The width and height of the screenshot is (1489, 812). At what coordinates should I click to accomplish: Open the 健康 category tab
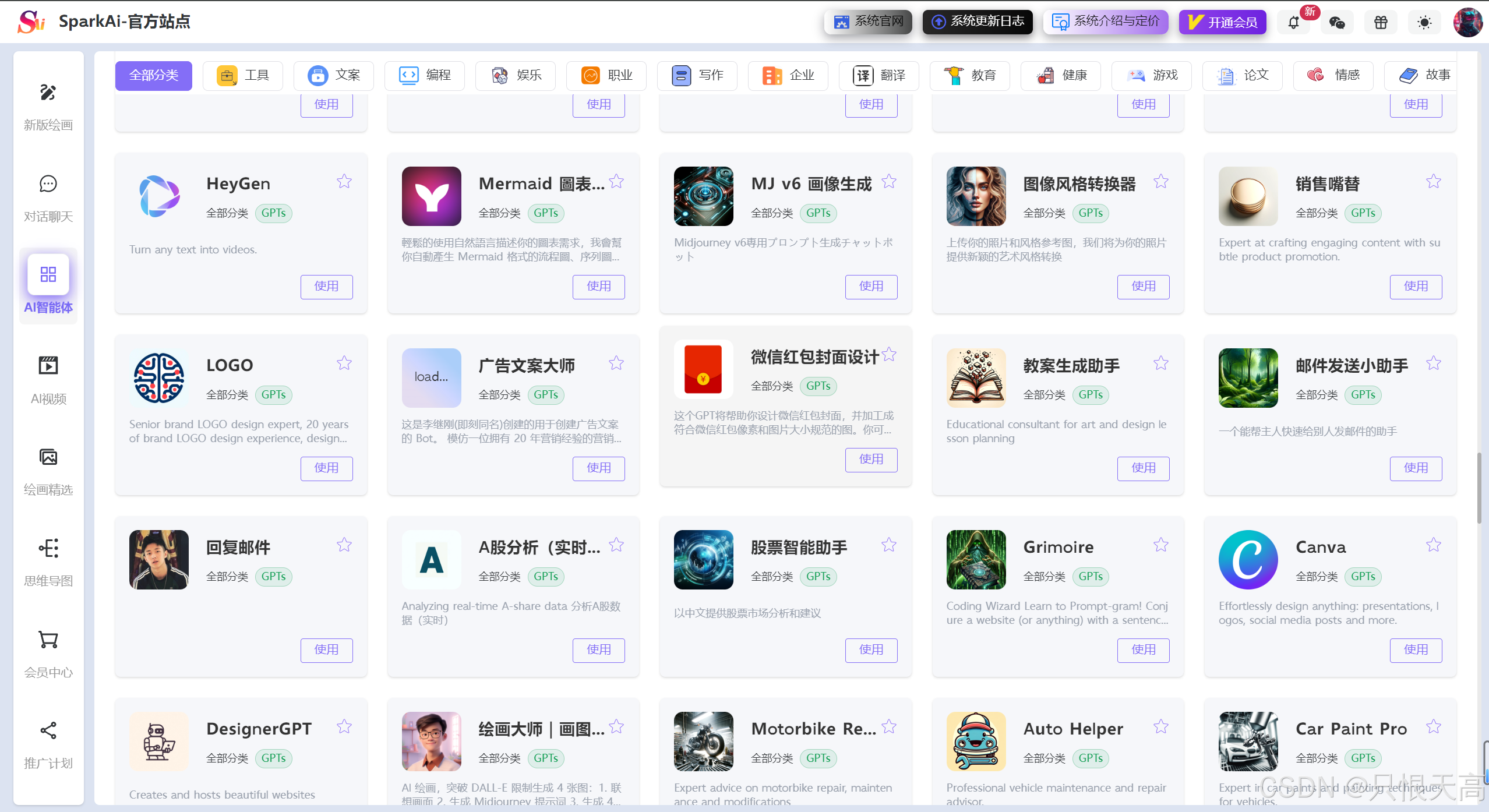point(1061,76)
